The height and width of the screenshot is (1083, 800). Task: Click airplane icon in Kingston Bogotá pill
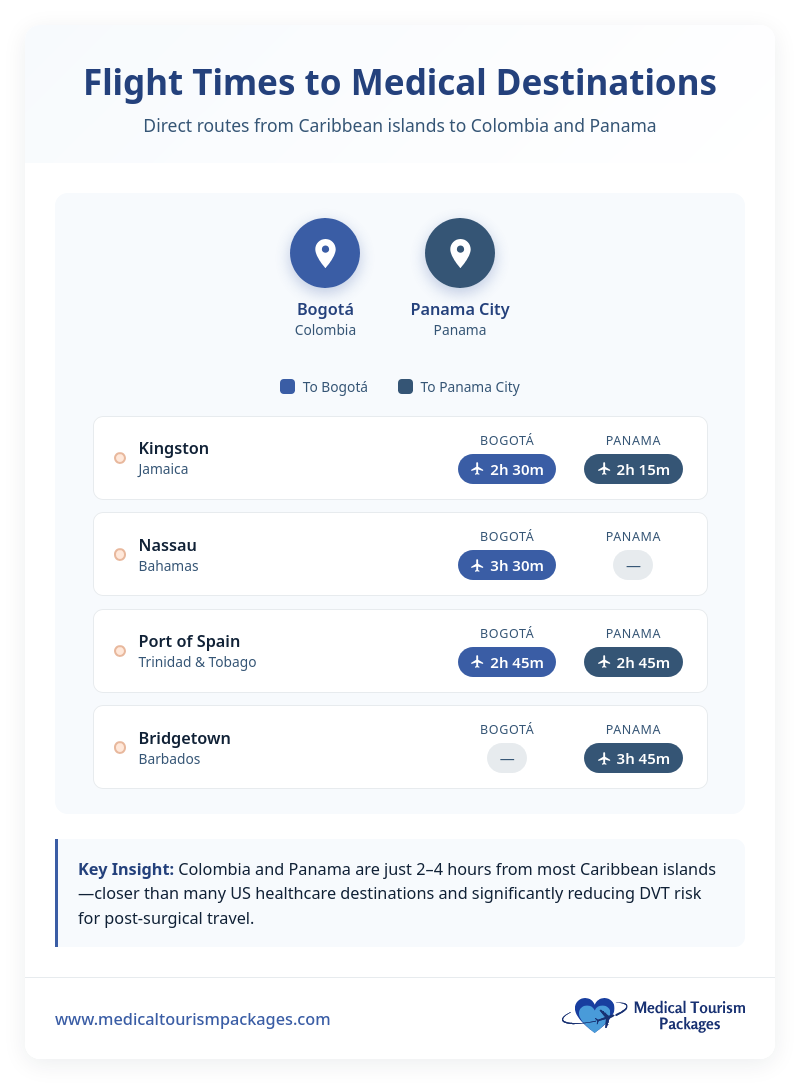[477, 469]
